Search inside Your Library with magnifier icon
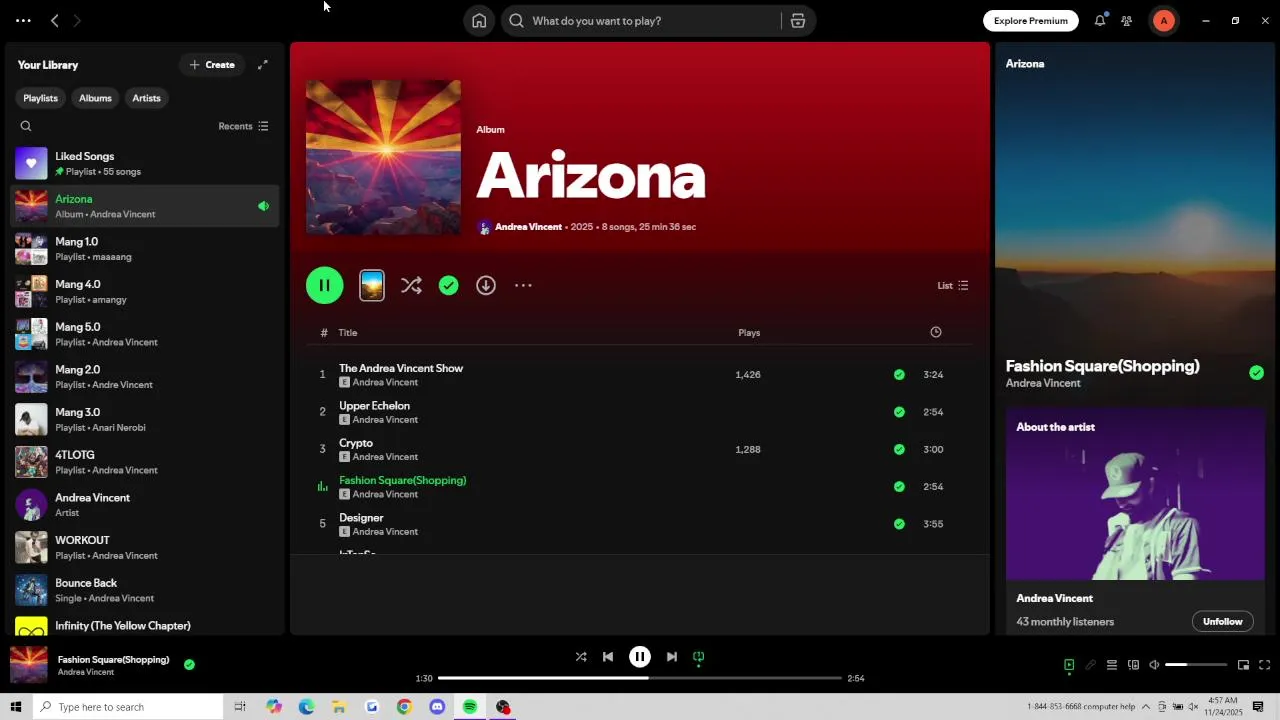Screen dimensions: 1280x720 pyautogui.click(x=26, y=126)
